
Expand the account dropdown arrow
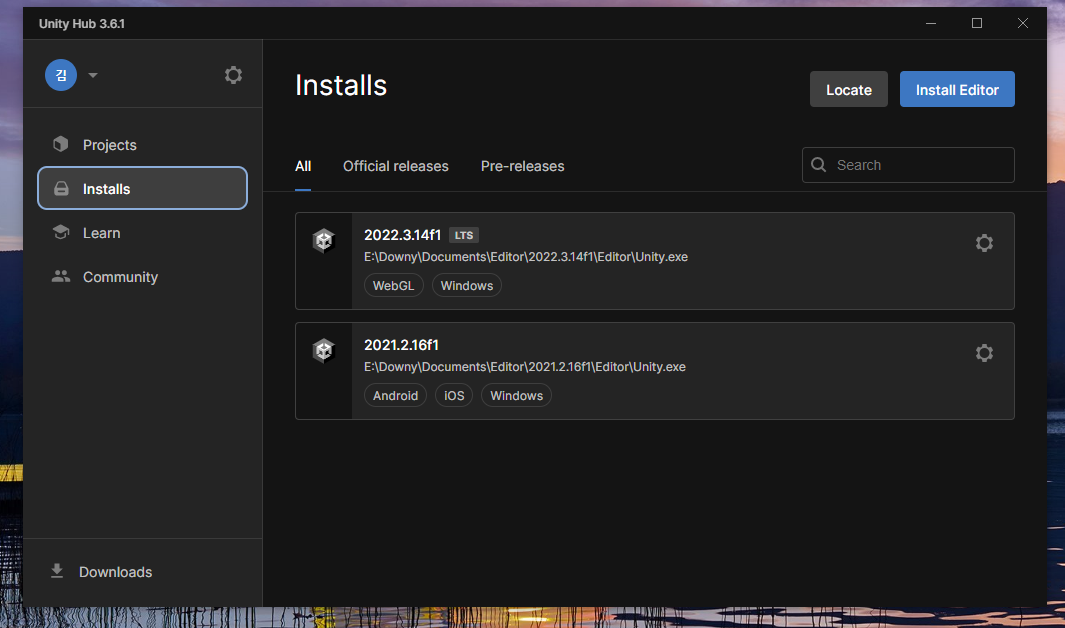point(93,75)
